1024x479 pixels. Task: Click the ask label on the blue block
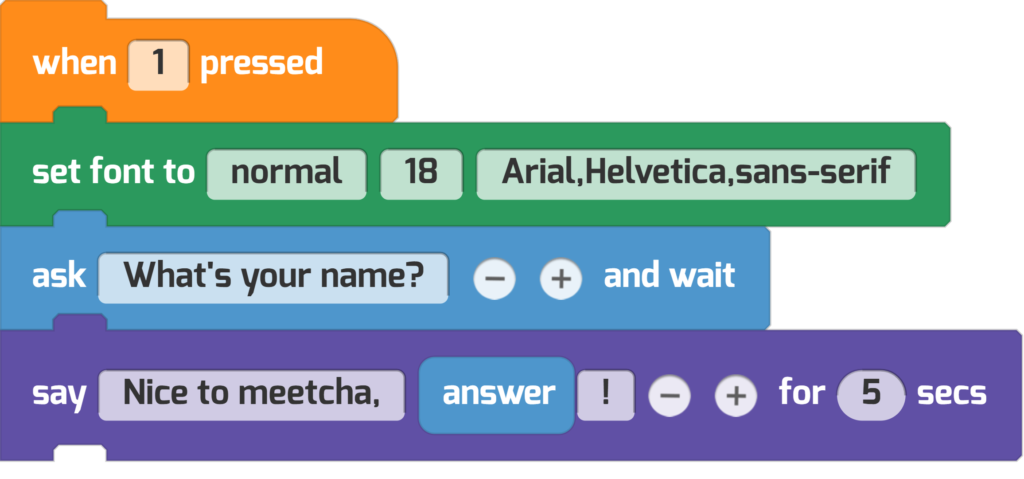(x=59, y=277)
